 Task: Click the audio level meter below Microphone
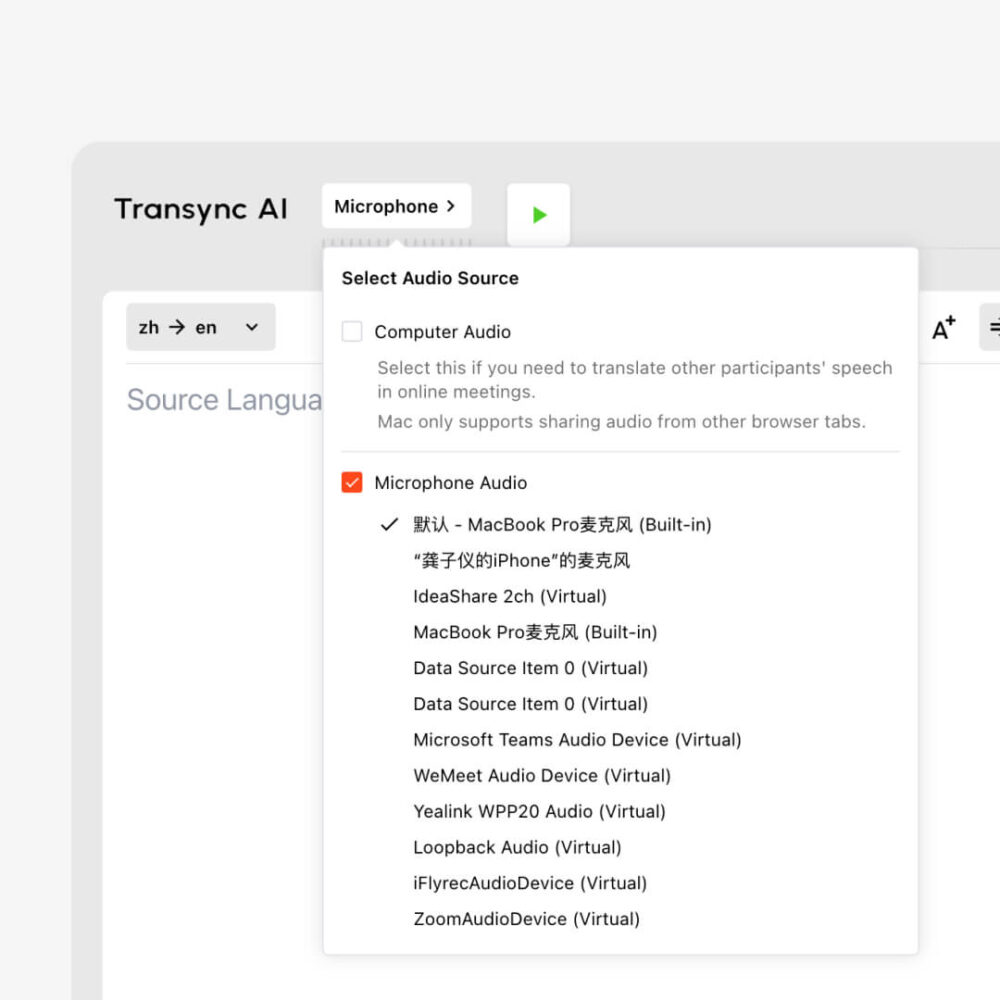396,241
